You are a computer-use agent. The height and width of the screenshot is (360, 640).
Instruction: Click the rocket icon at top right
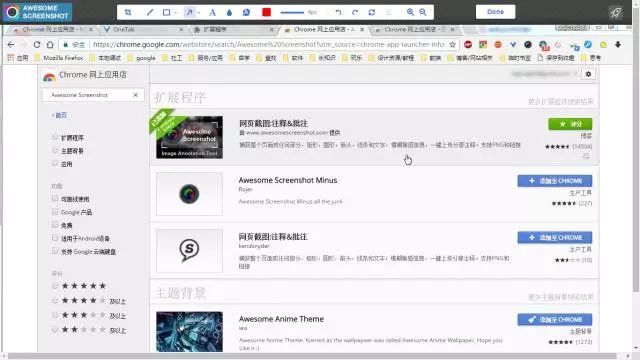(616, 12)
